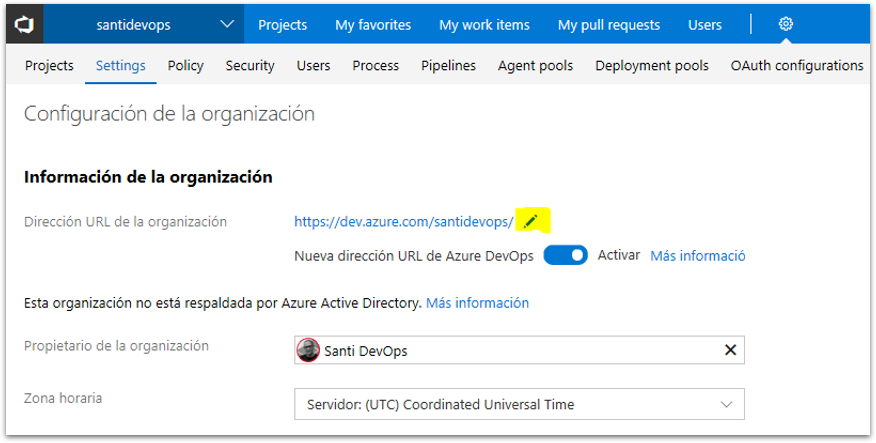Toggle the Nueva dirección URL de Azure DevOps switch
This screenshot has width=876, height=443.
[x=565, y=255]
